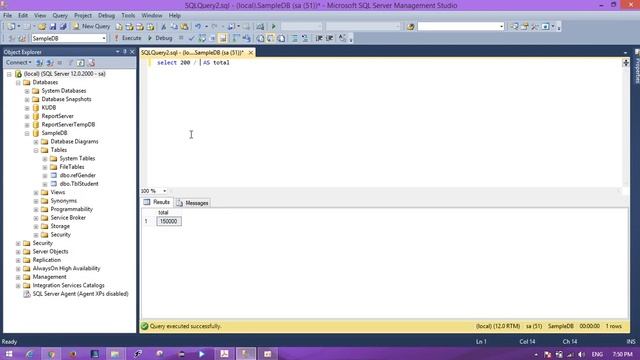Open the Connect dropdown in Object Explorer
Image resolution: width=640 pixels, height=360 pixels.
tap(18, 62)
